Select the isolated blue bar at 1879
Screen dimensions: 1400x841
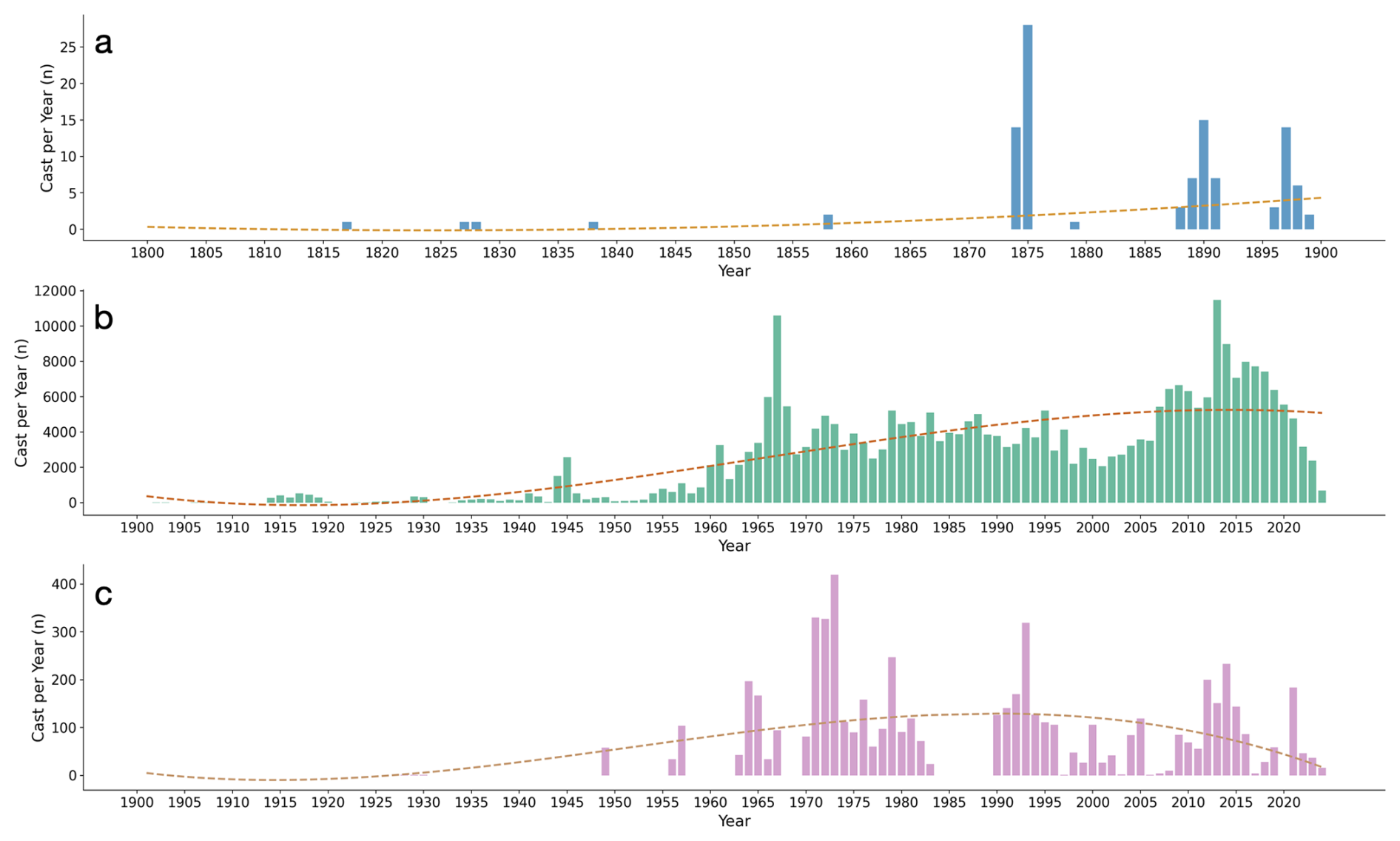point(1074,226)
